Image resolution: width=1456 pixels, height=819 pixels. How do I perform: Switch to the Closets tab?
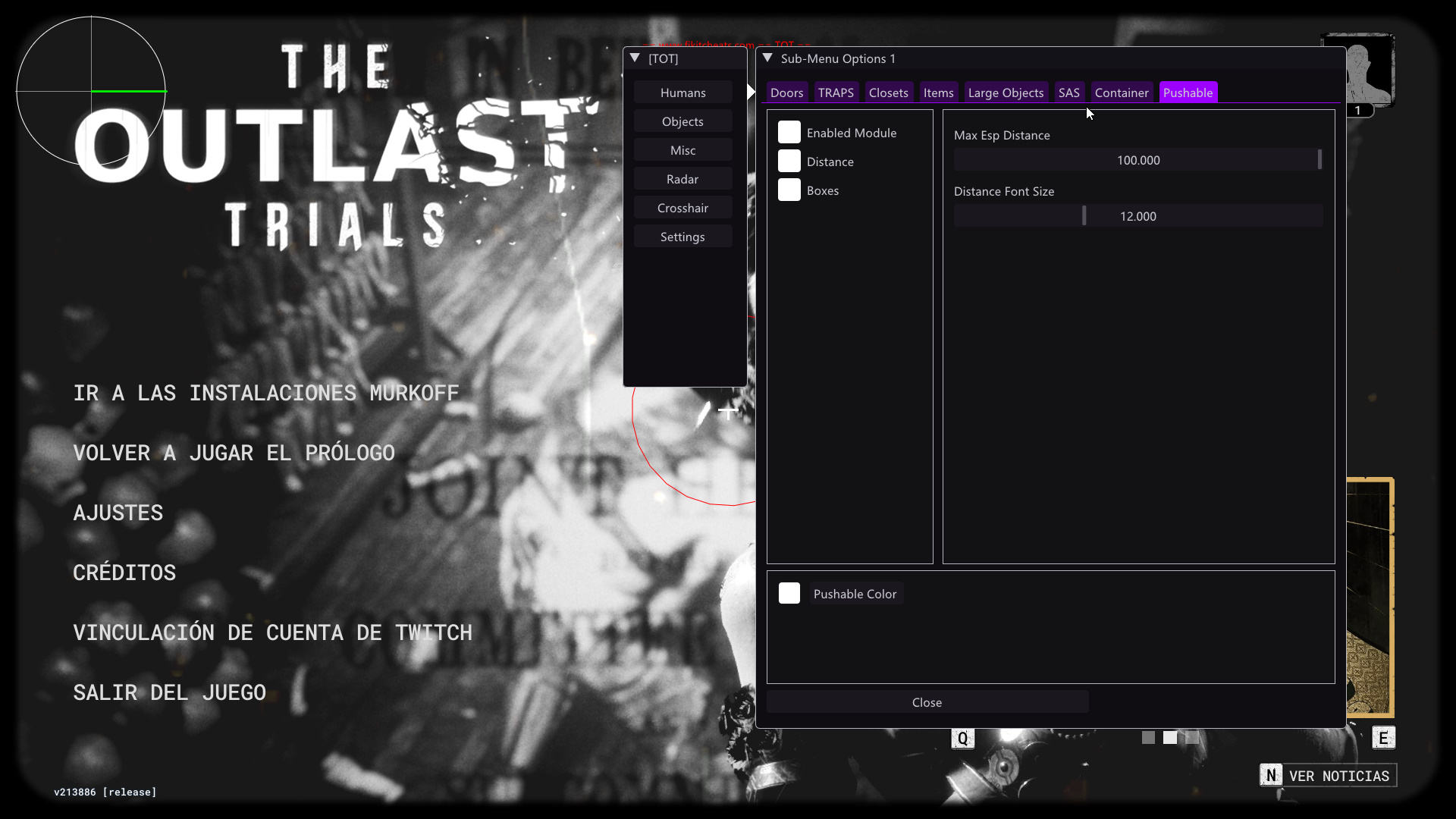coord(888,93)
